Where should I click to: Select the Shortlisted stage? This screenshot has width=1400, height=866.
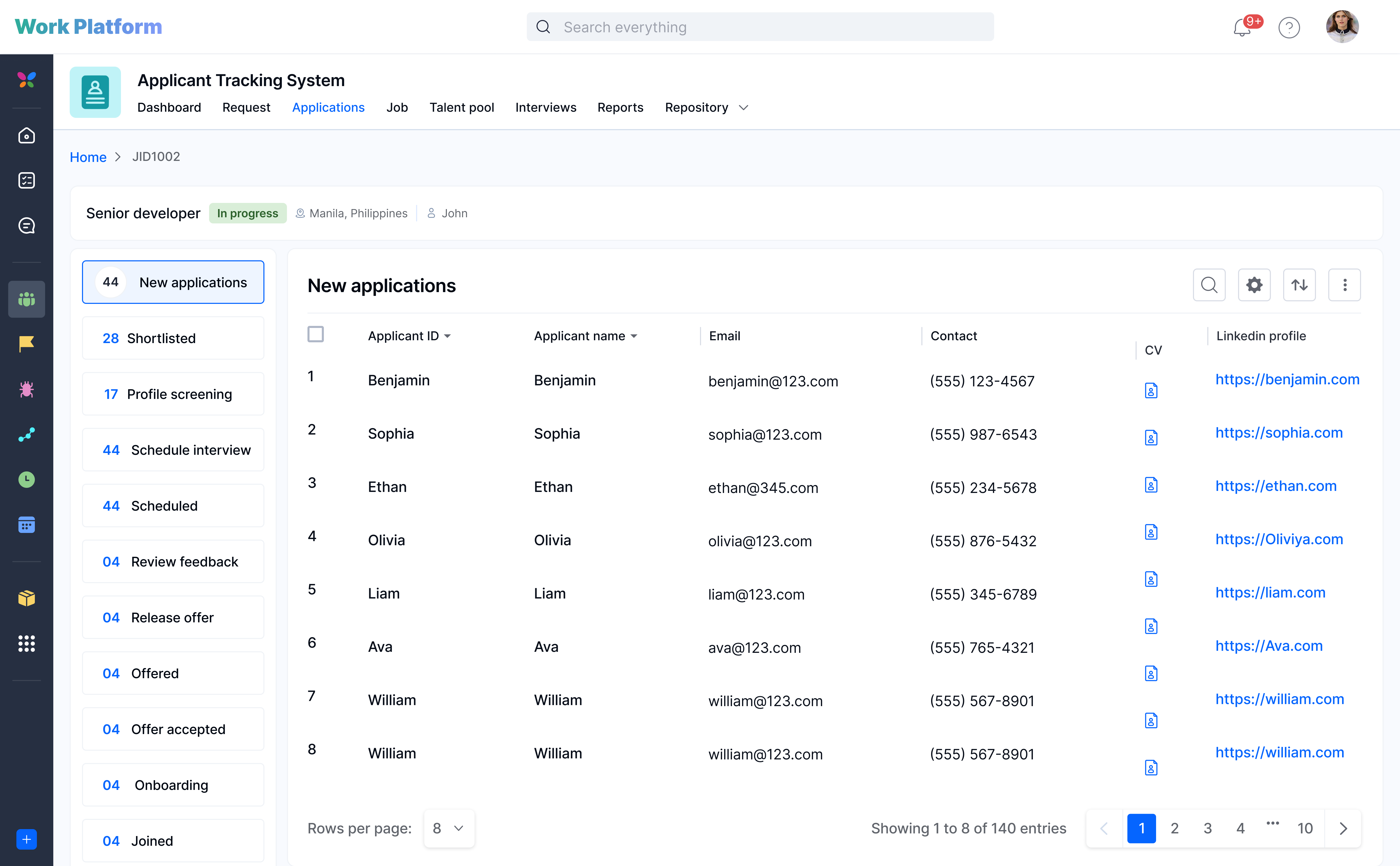[x=173, y=338]
